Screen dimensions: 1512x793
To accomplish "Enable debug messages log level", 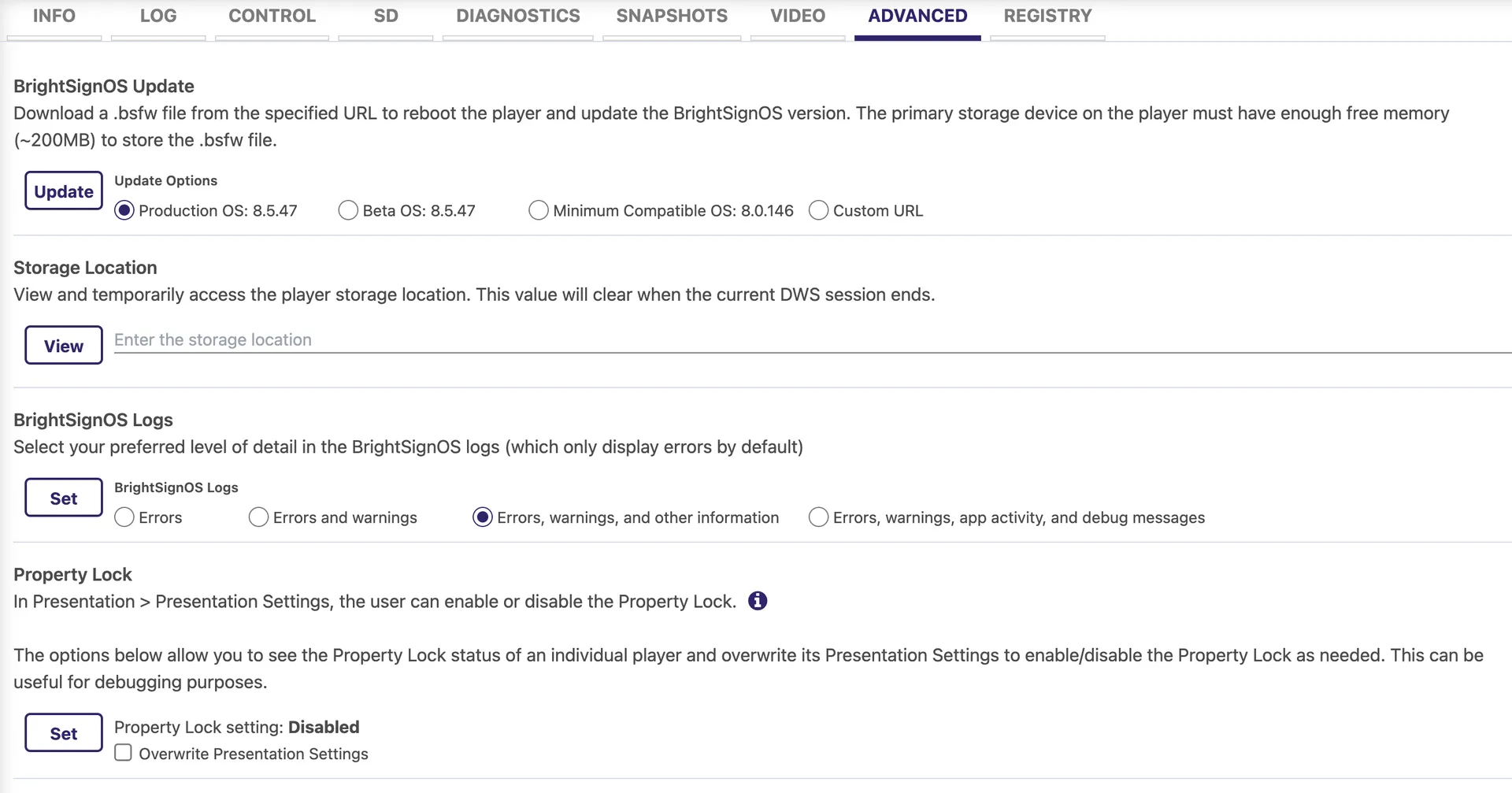I will point(819,517).
